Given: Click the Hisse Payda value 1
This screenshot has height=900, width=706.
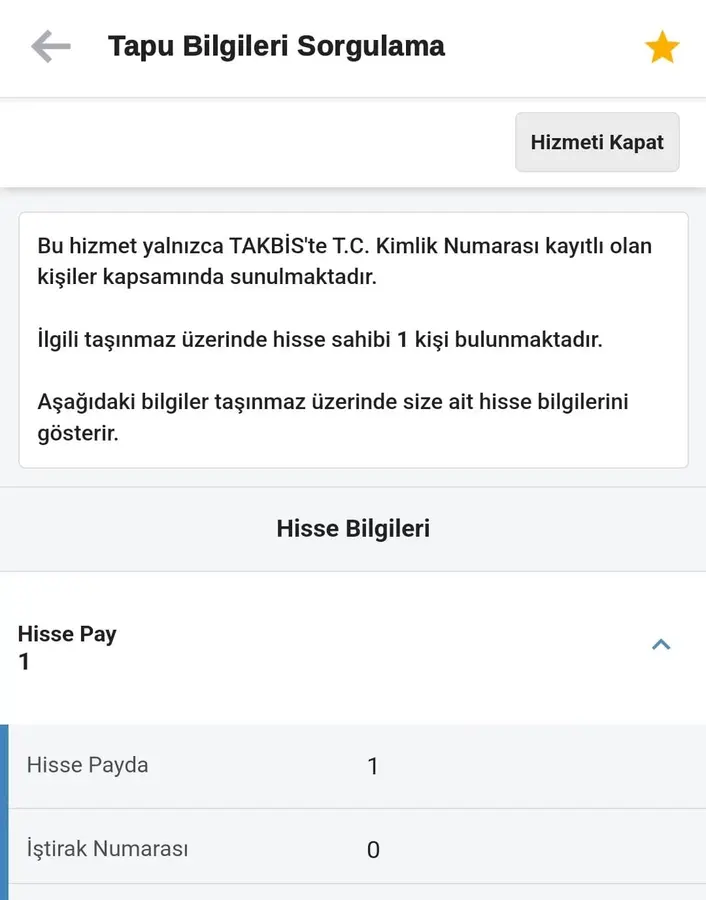Looking at the screenshot, I should pos(373,767).
